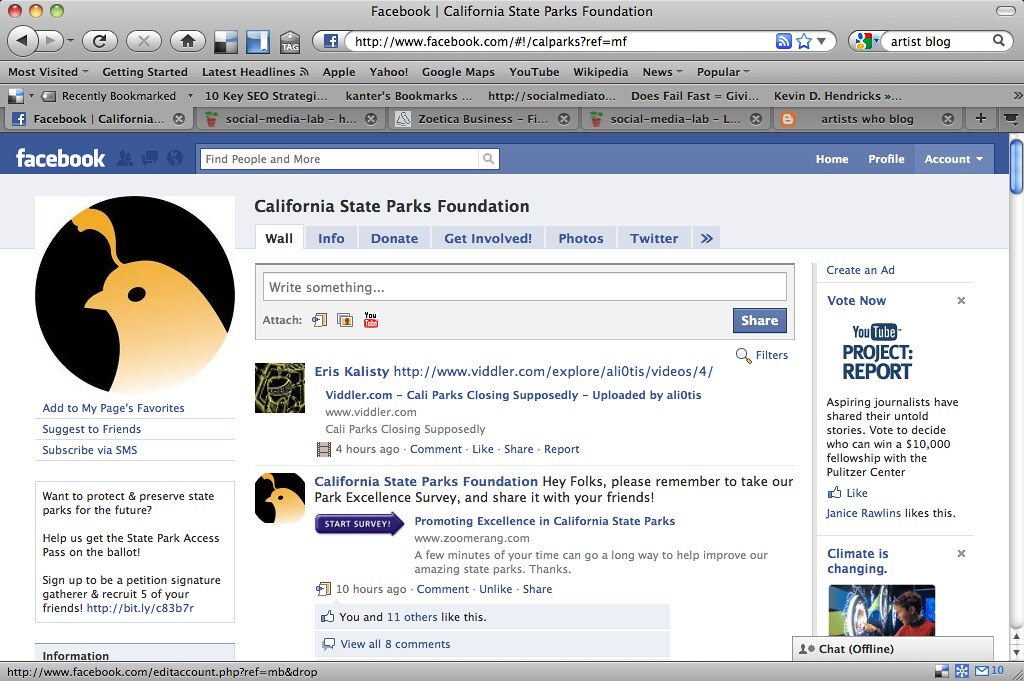Expand hidden tabs with the chevron next to Twitter
Viewport: 1024px width, 681px height.
(x=707, y=238)
